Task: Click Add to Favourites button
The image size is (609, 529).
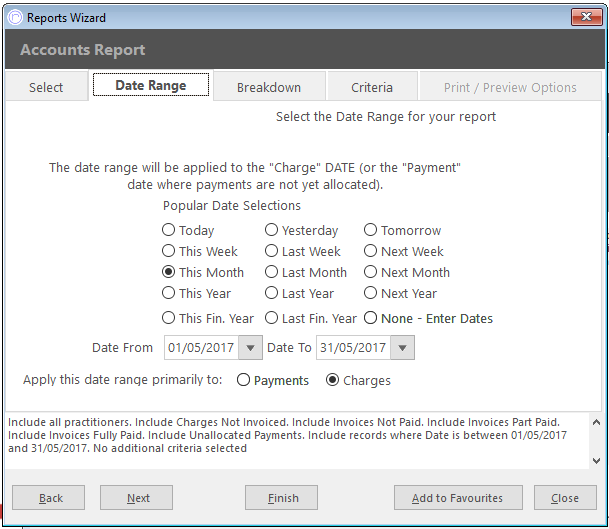Action: pyautogui.click(x=458, y=498)
